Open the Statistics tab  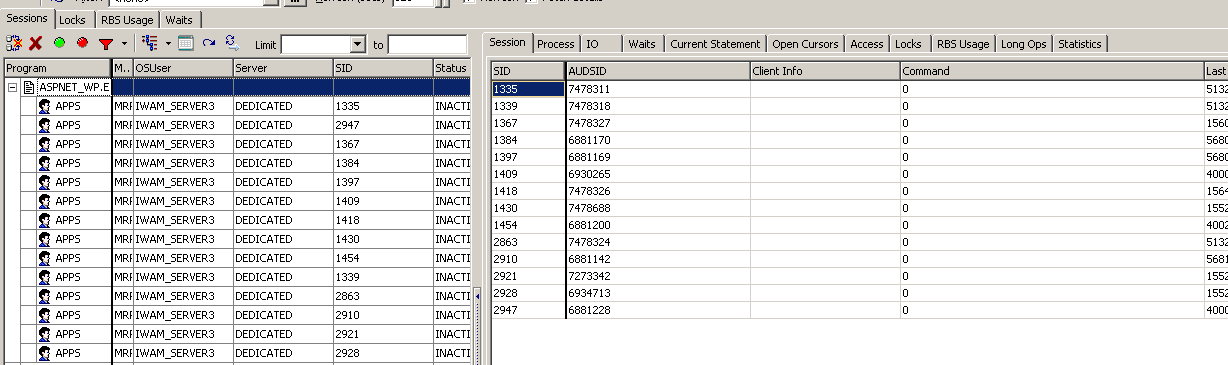1079,44
